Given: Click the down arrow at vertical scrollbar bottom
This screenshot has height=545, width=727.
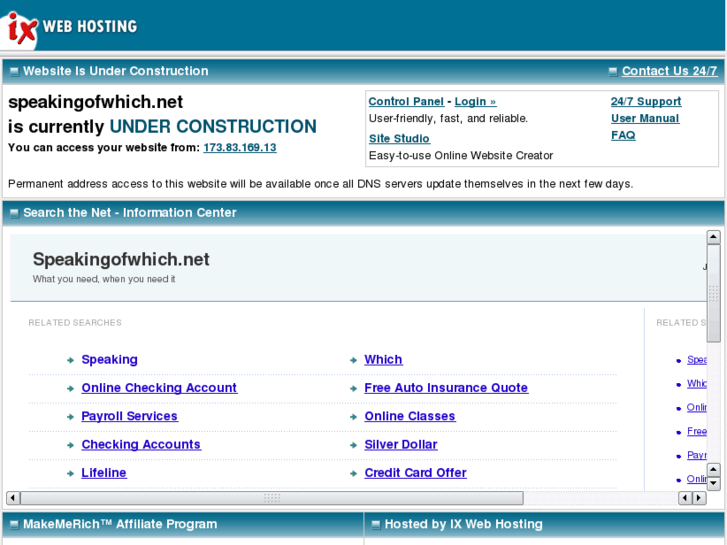Looking at the screenshot, I should click(713, 484).
